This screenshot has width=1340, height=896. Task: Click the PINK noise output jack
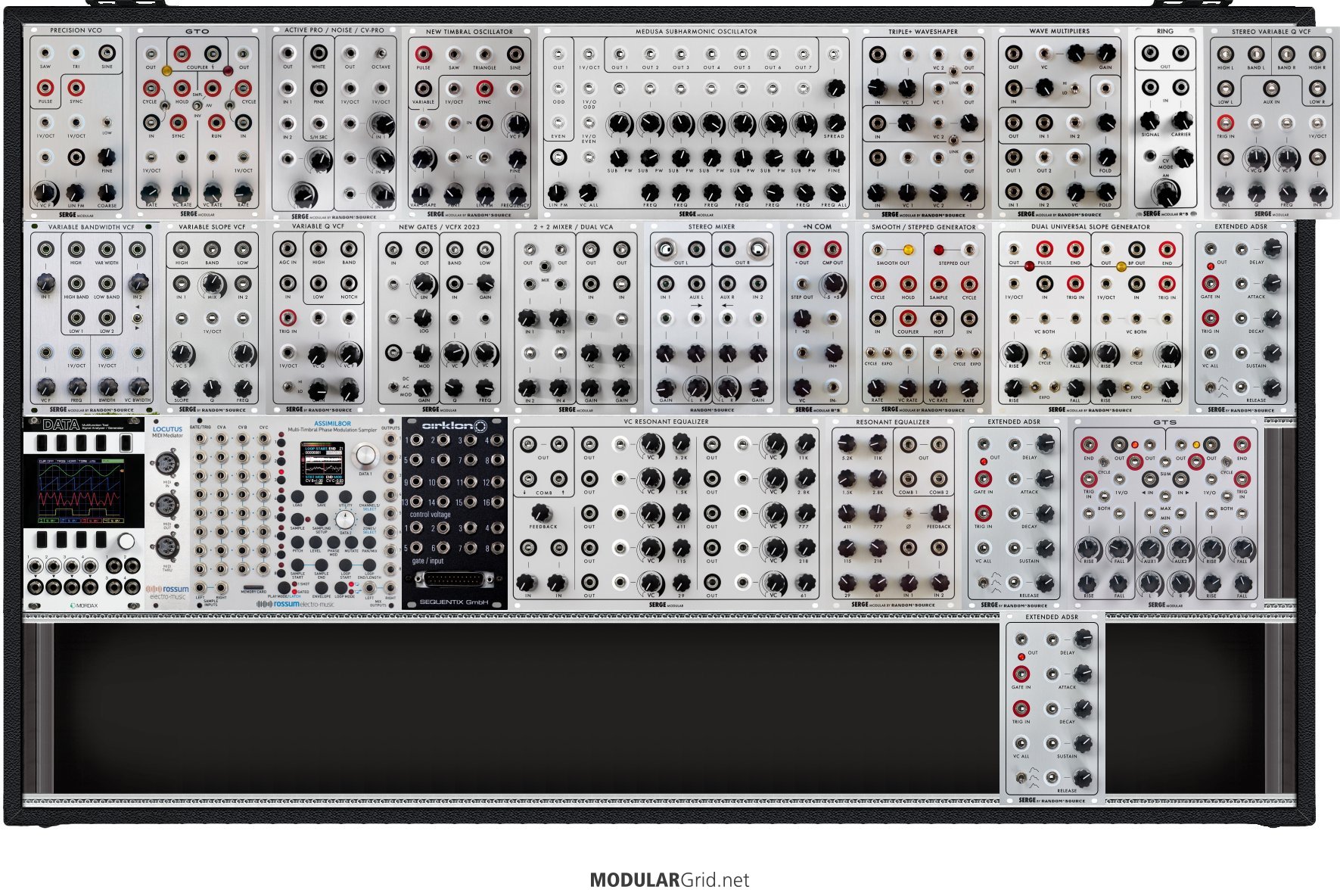click(319, 89)
